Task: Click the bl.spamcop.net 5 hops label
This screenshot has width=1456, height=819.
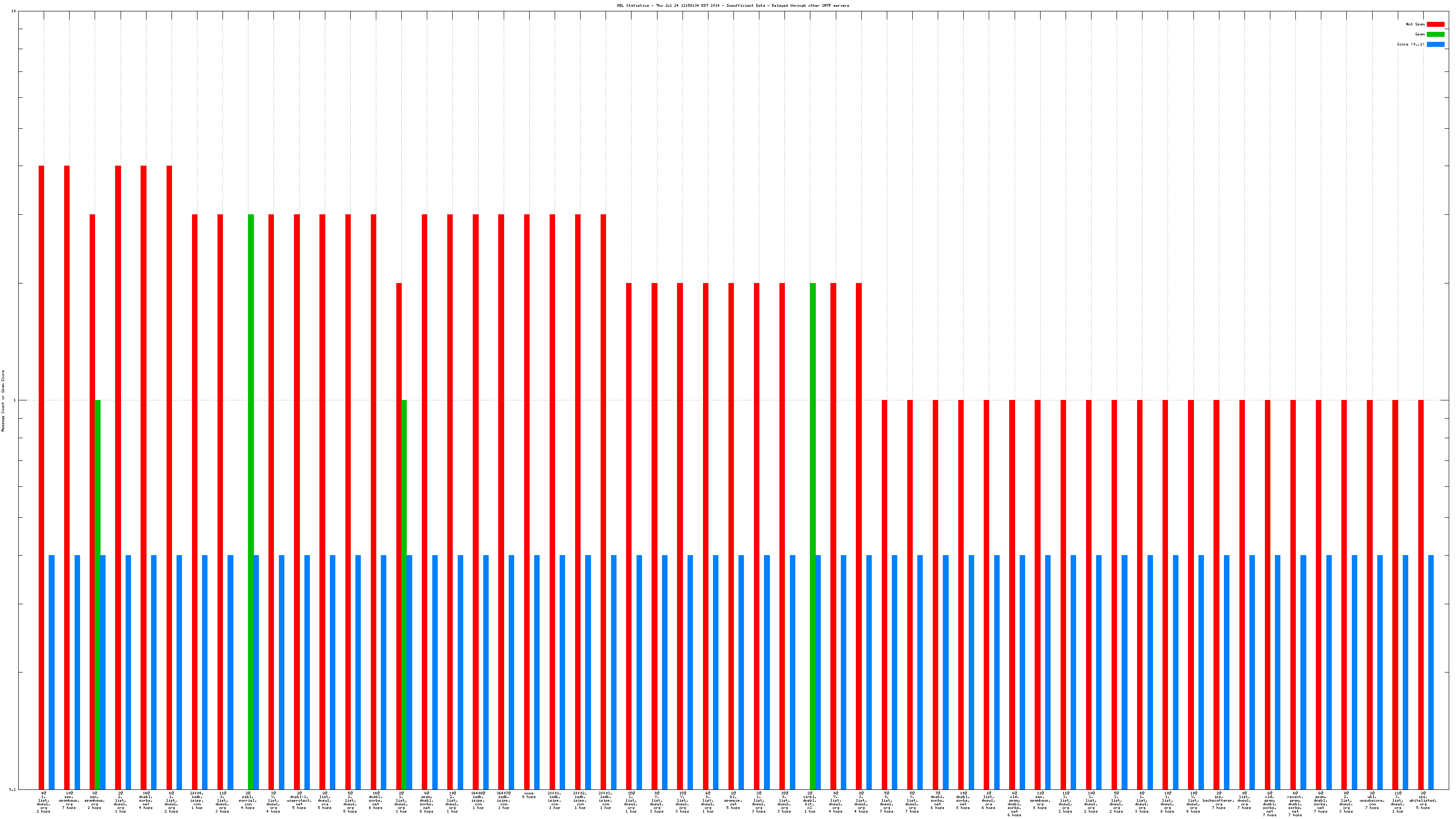Action: click(x=733, y=800)
